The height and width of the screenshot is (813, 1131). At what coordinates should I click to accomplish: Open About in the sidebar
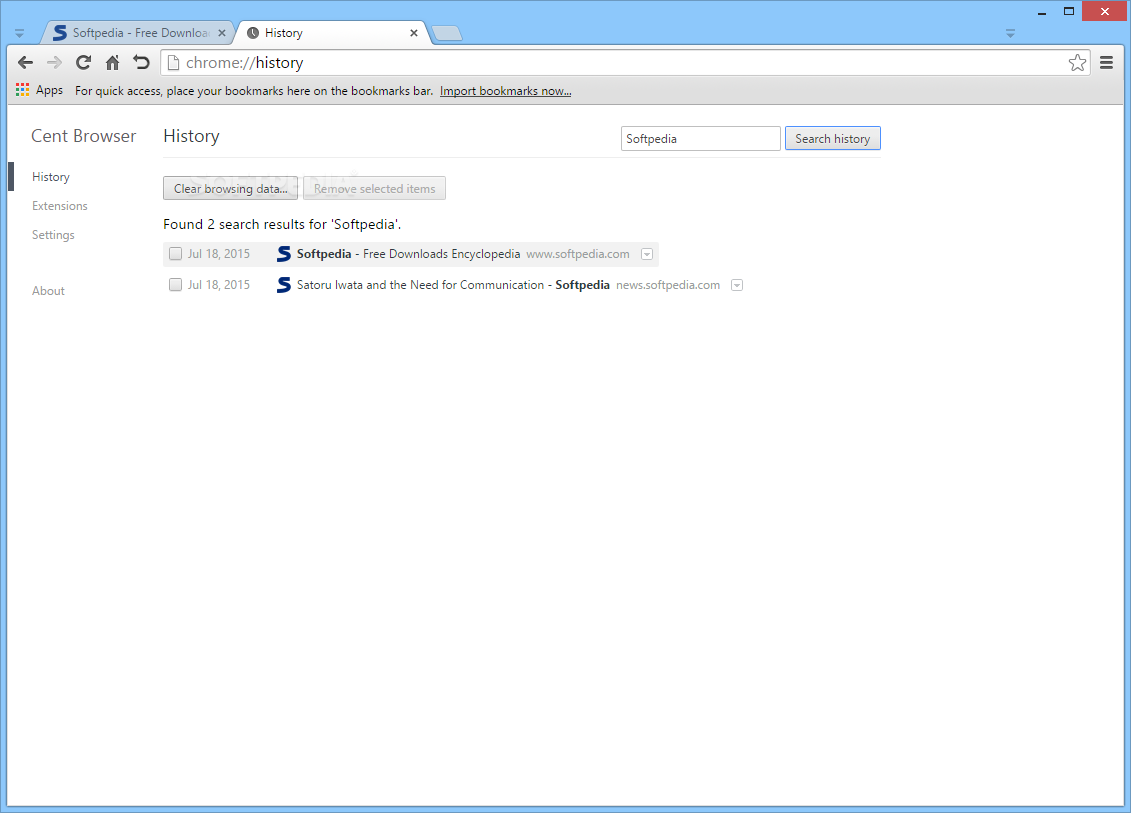tap(48, 291)
